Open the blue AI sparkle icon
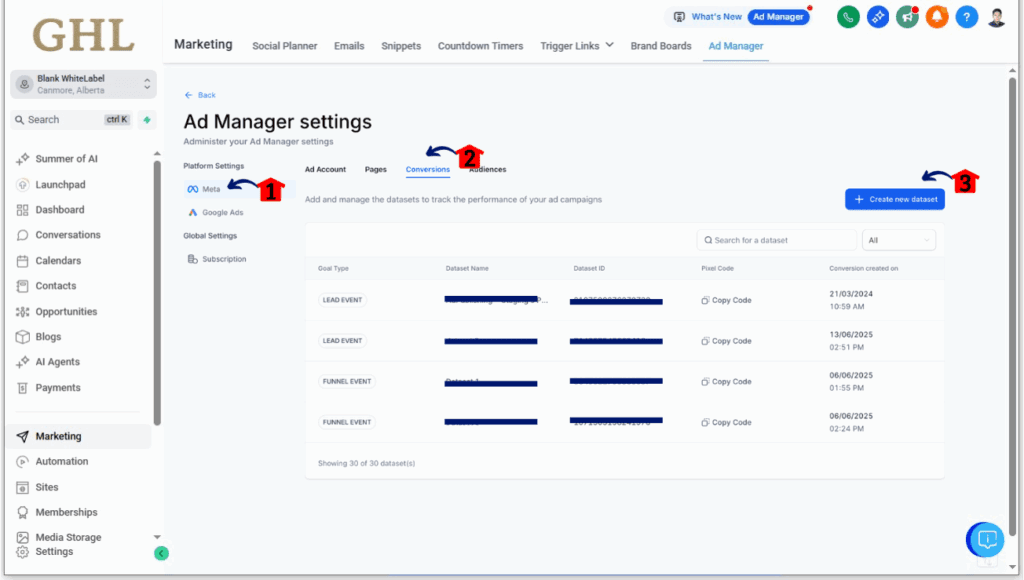 (x=878, y=17)
